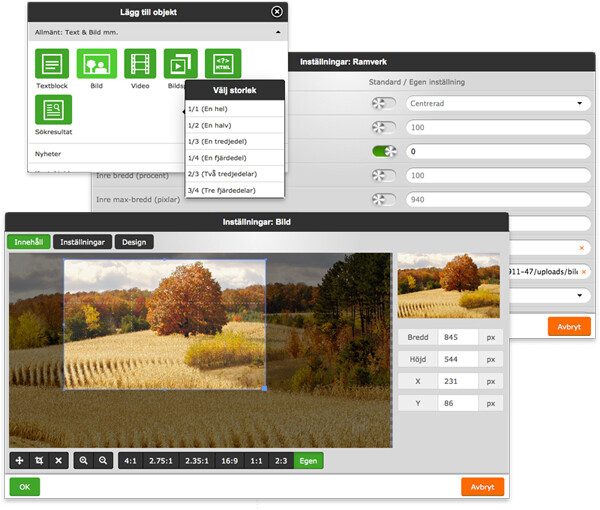Click the X position field showing 231
Image resolution: width=600 pixels, height=510 pixels.
click(458, 381)
